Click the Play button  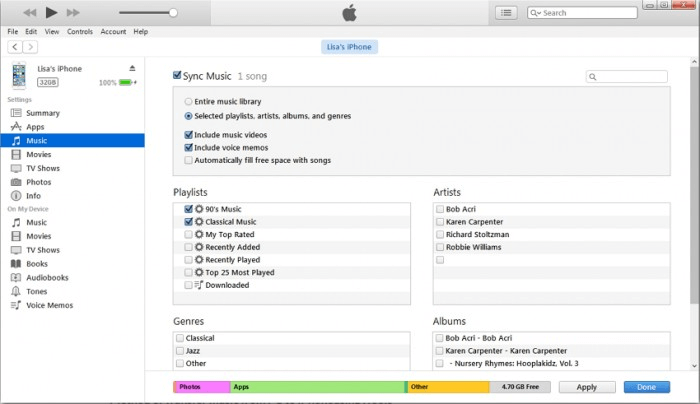coord(51,13)
